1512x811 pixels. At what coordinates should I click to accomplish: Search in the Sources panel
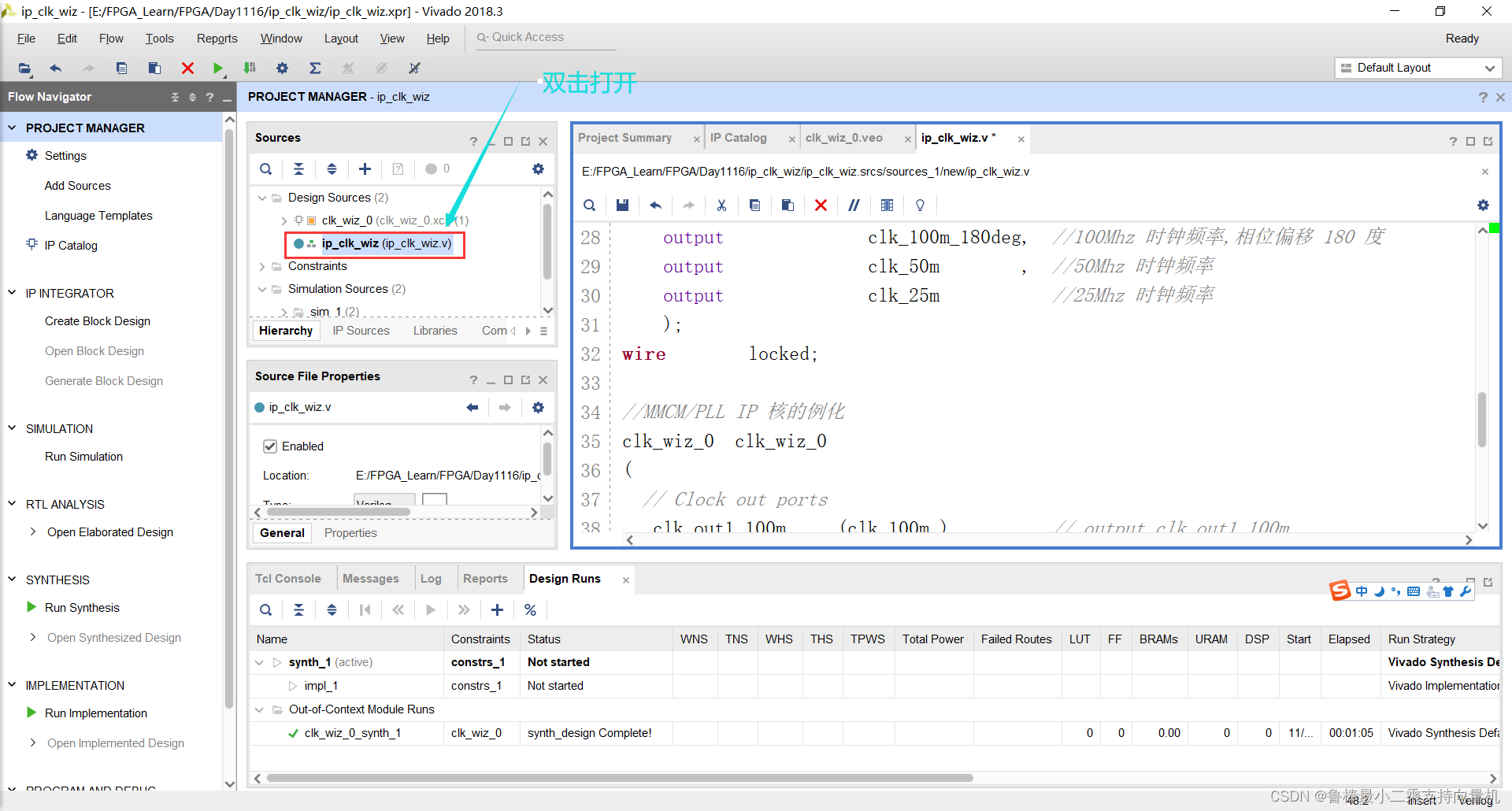[x=266, y=168]
